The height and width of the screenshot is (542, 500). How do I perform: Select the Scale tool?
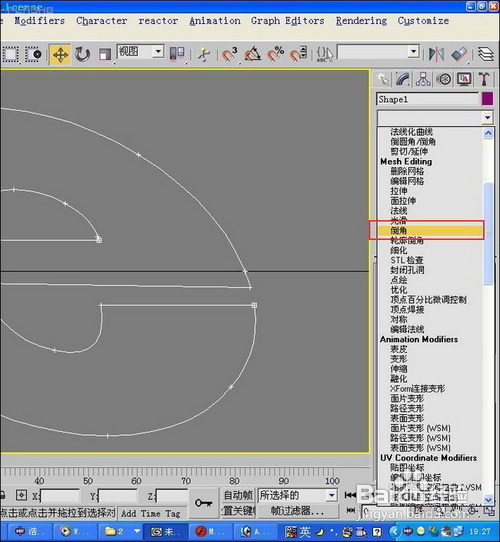click(104, 54)
